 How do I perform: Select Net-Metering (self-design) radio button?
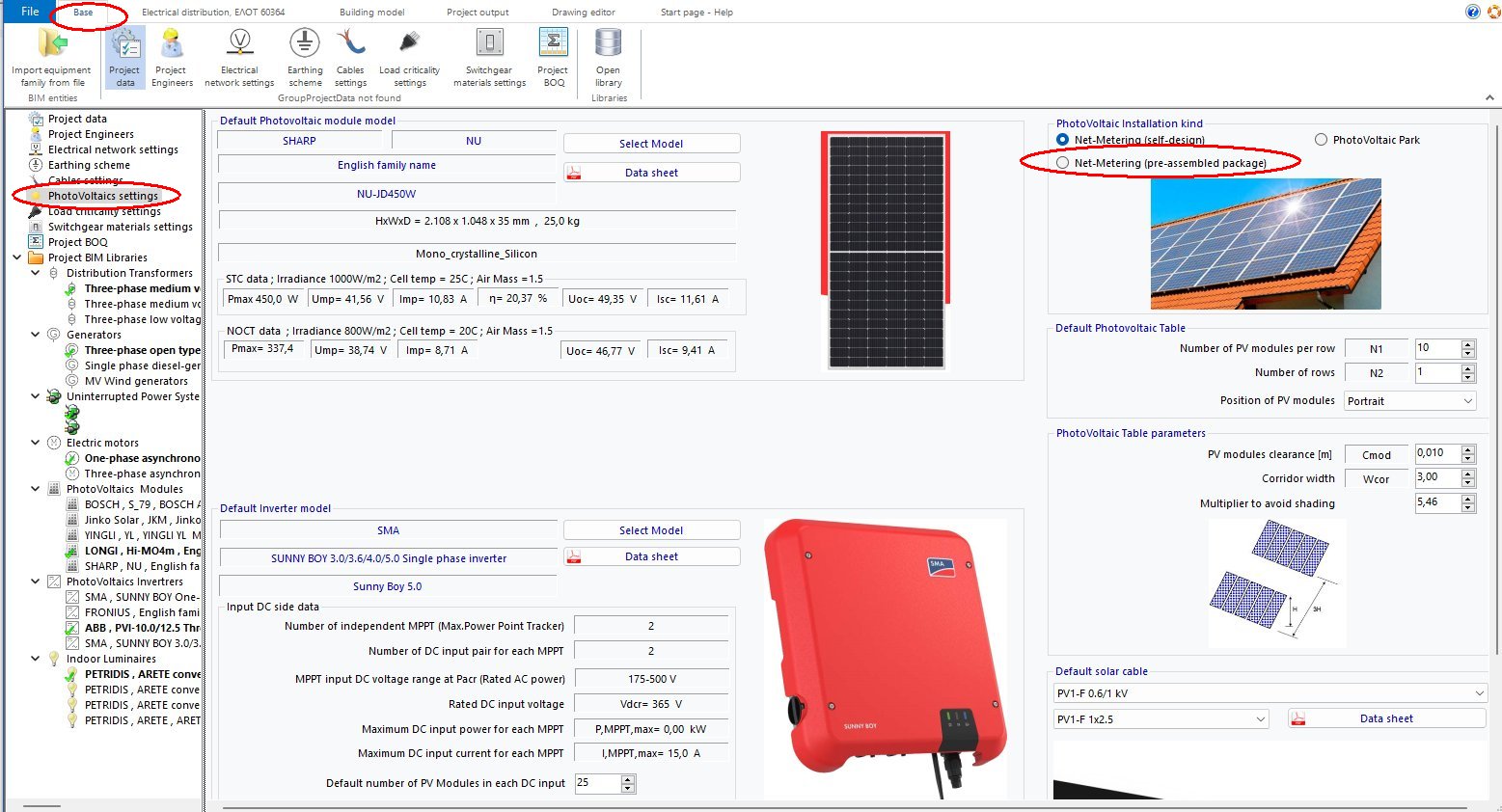1063,140
